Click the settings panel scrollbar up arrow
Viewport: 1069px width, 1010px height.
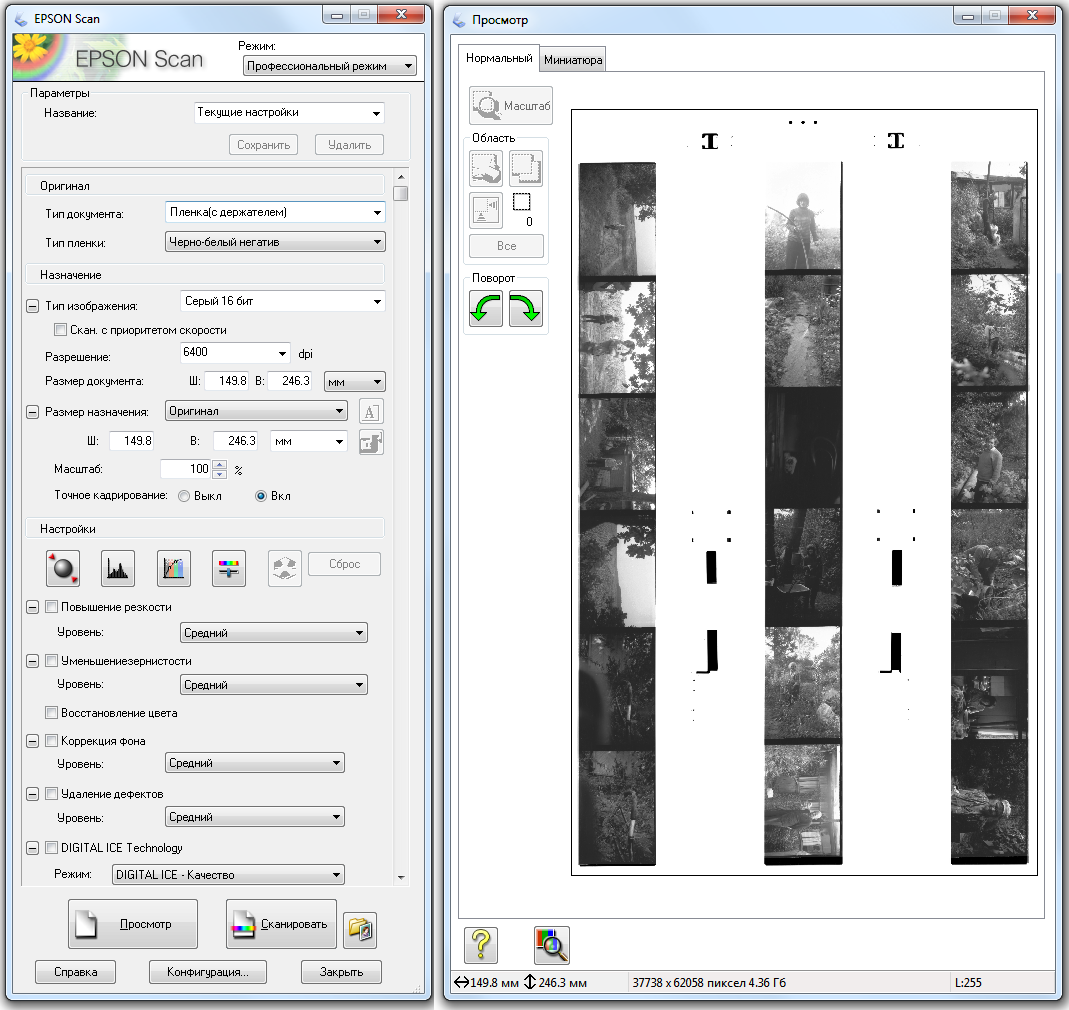pyautogui.click(x=401, y=177)
